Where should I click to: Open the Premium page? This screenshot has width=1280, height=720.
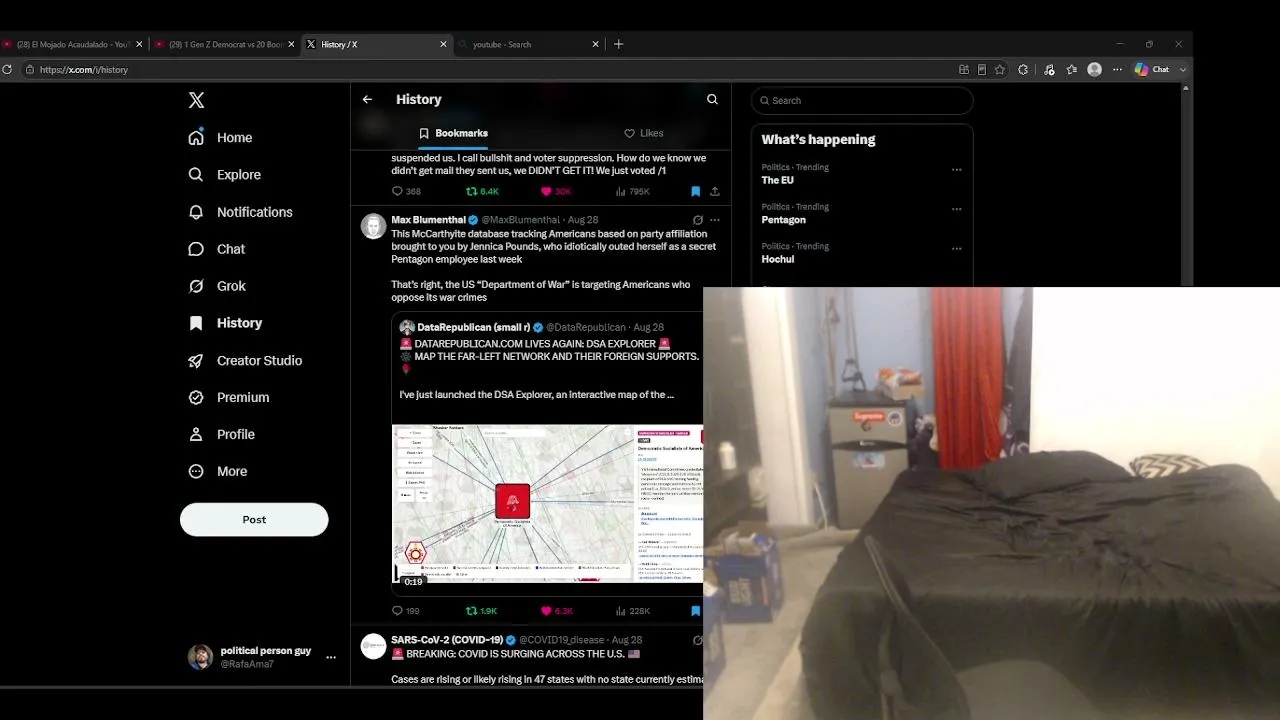(x=229, y=397)
